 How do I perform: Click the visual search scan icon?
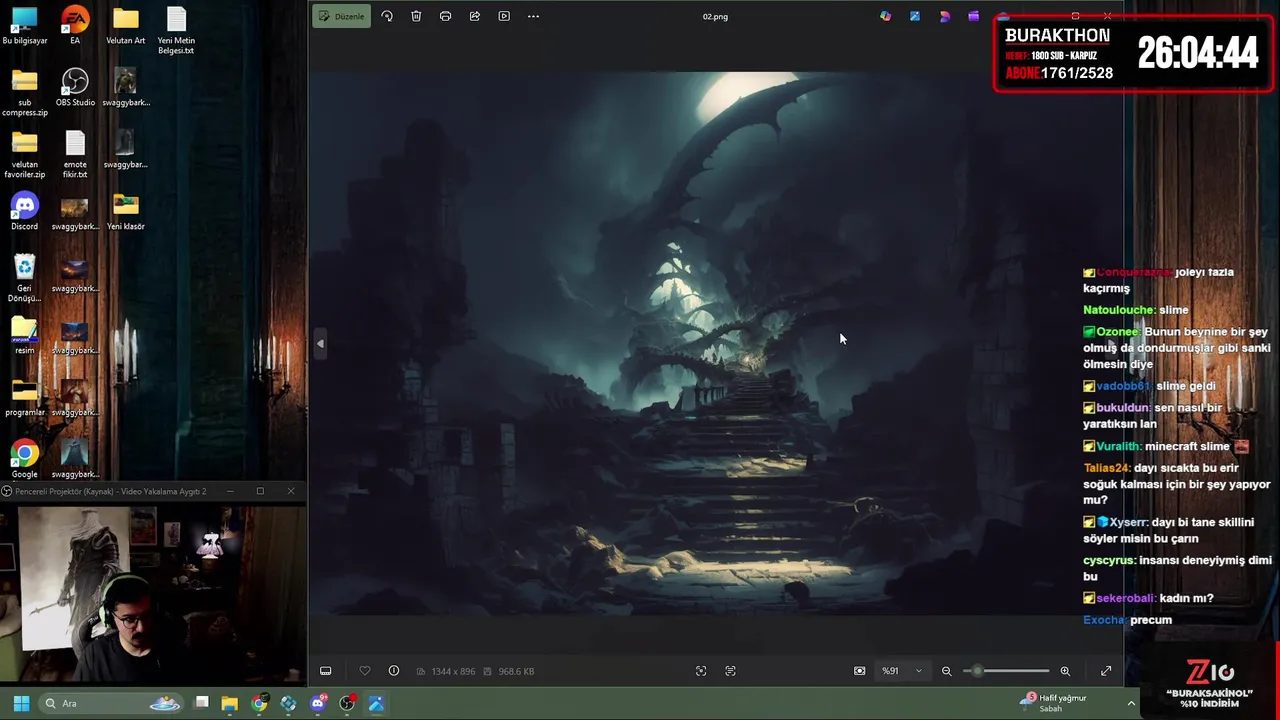click(701, 671)
